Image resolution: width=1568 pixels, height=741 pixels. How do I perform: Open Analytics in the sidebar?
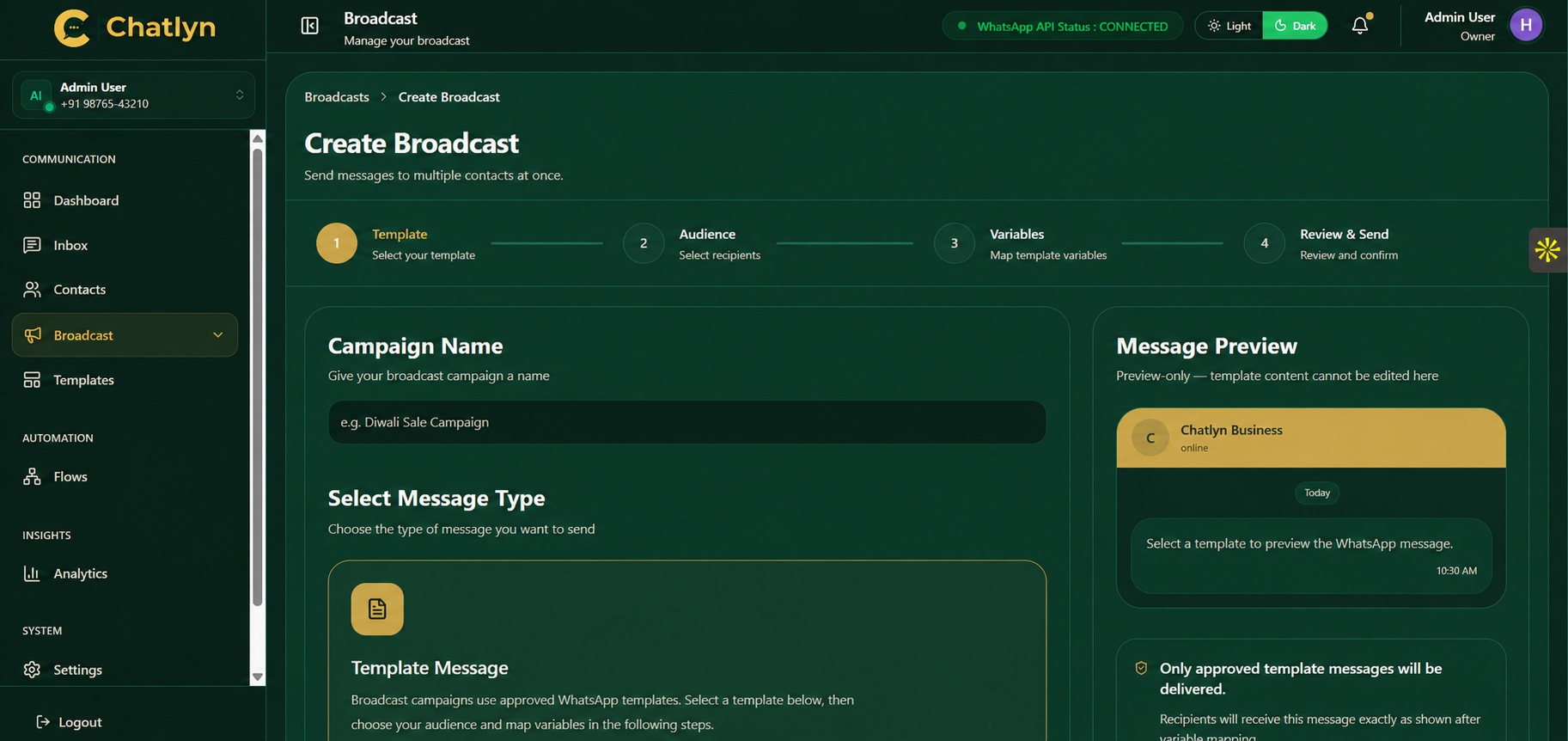(125, 573)
